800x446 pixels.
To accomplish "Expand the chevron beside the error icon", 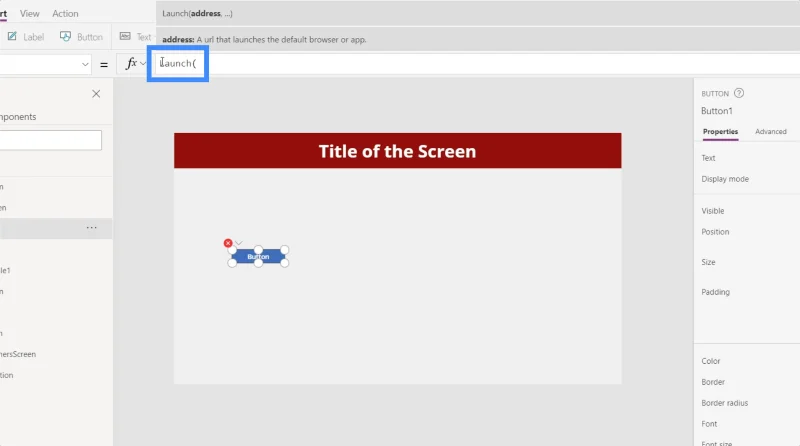I will pyautogui.click(x=238, y=243).
